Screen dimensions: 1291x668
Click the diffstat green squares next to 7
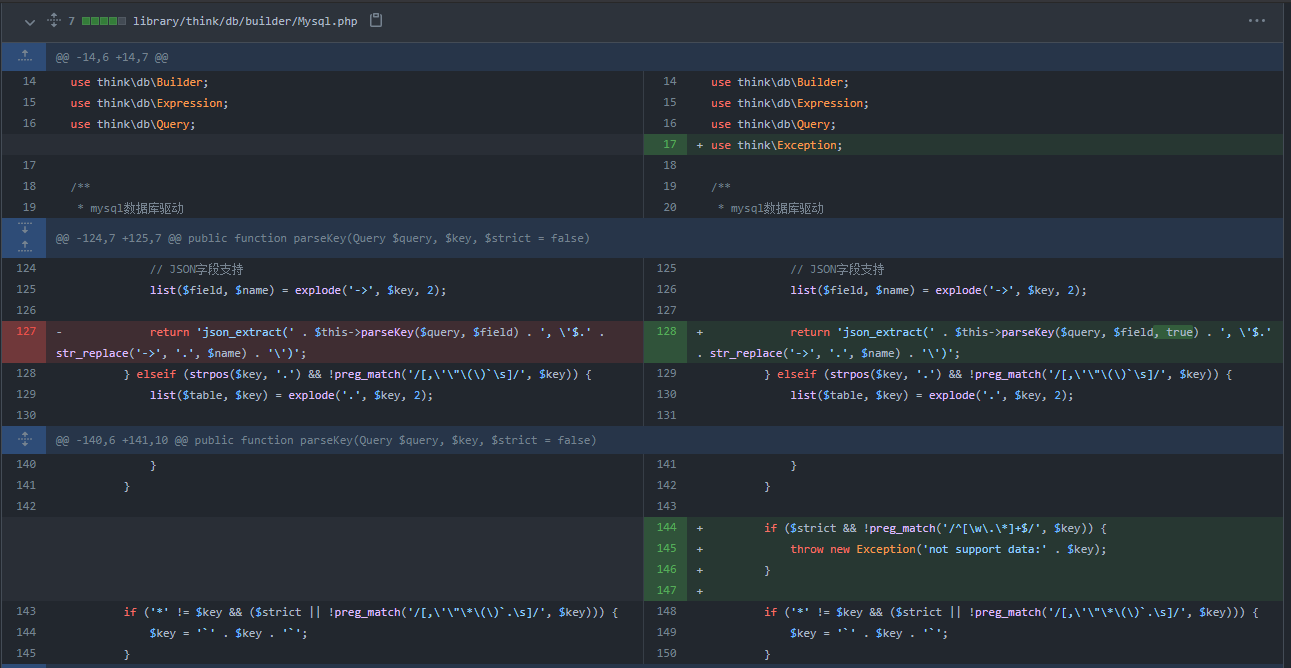point(104,21)
